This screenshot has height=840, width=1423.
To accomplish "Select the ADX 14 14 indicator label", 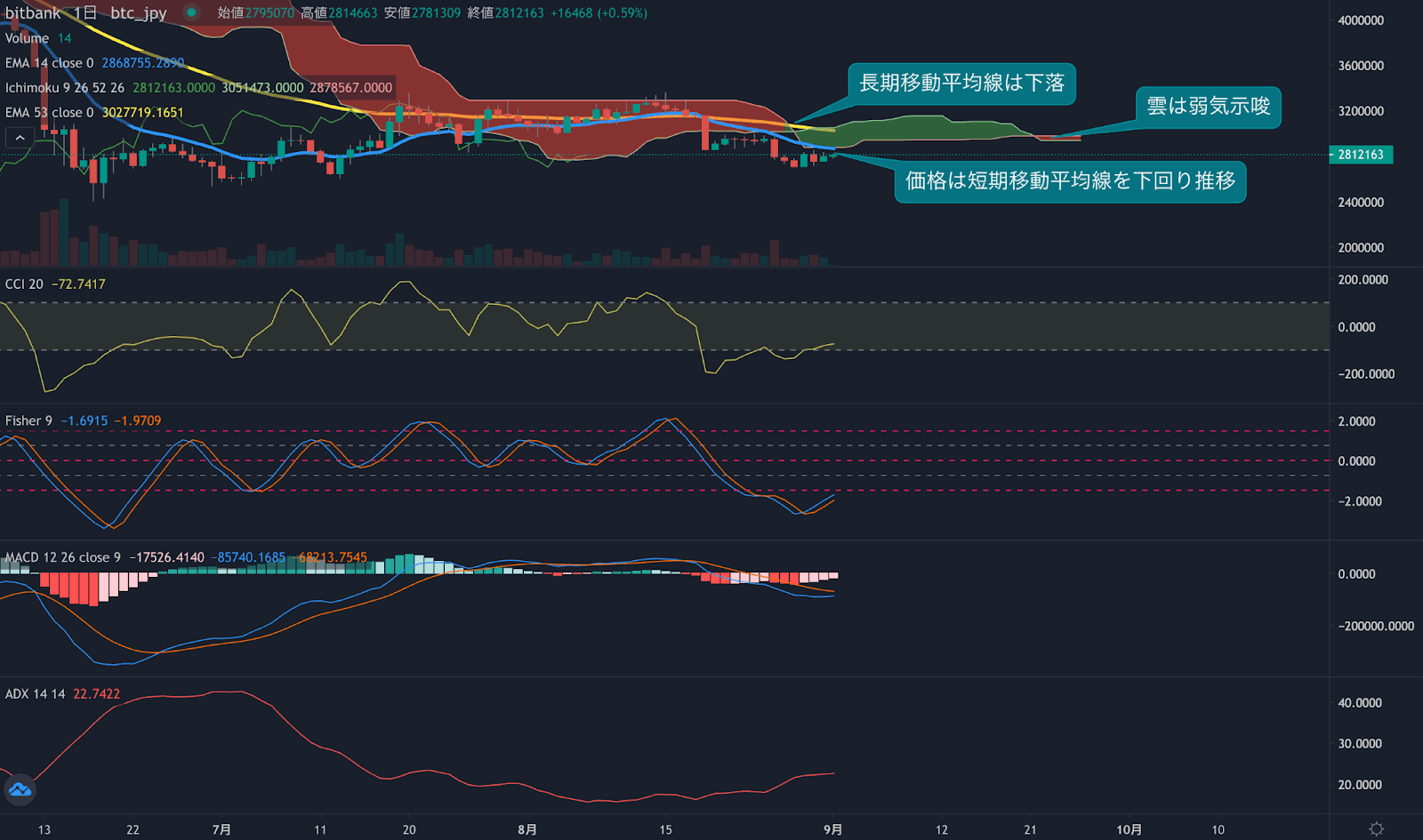I will click(35, 694).
